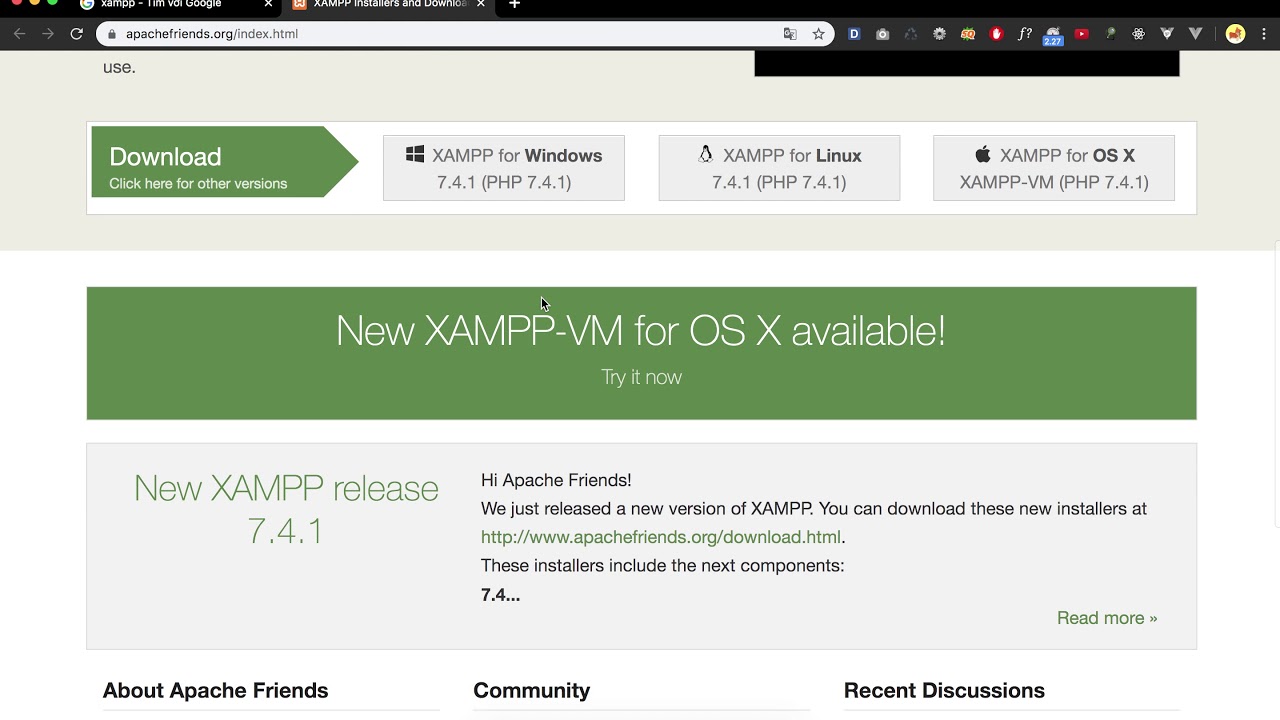Click the camera screenshot extension
The width and height of the screenshot is (1280, 720).
click(x=882, y=34)
